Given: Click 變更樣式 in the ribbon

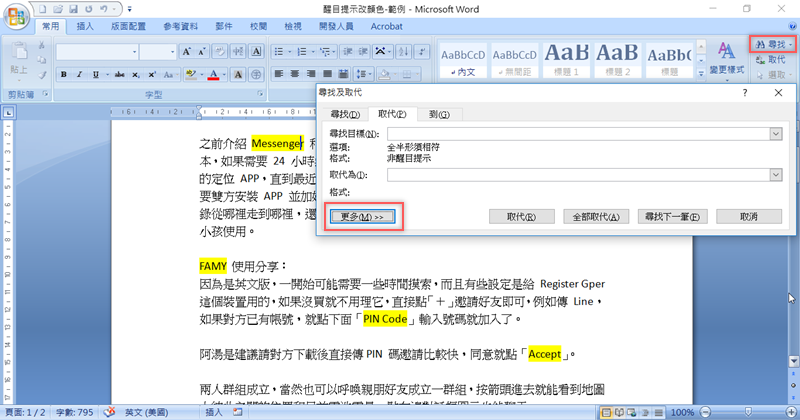Looking at the screenshot, I should [x=727, y=60].
